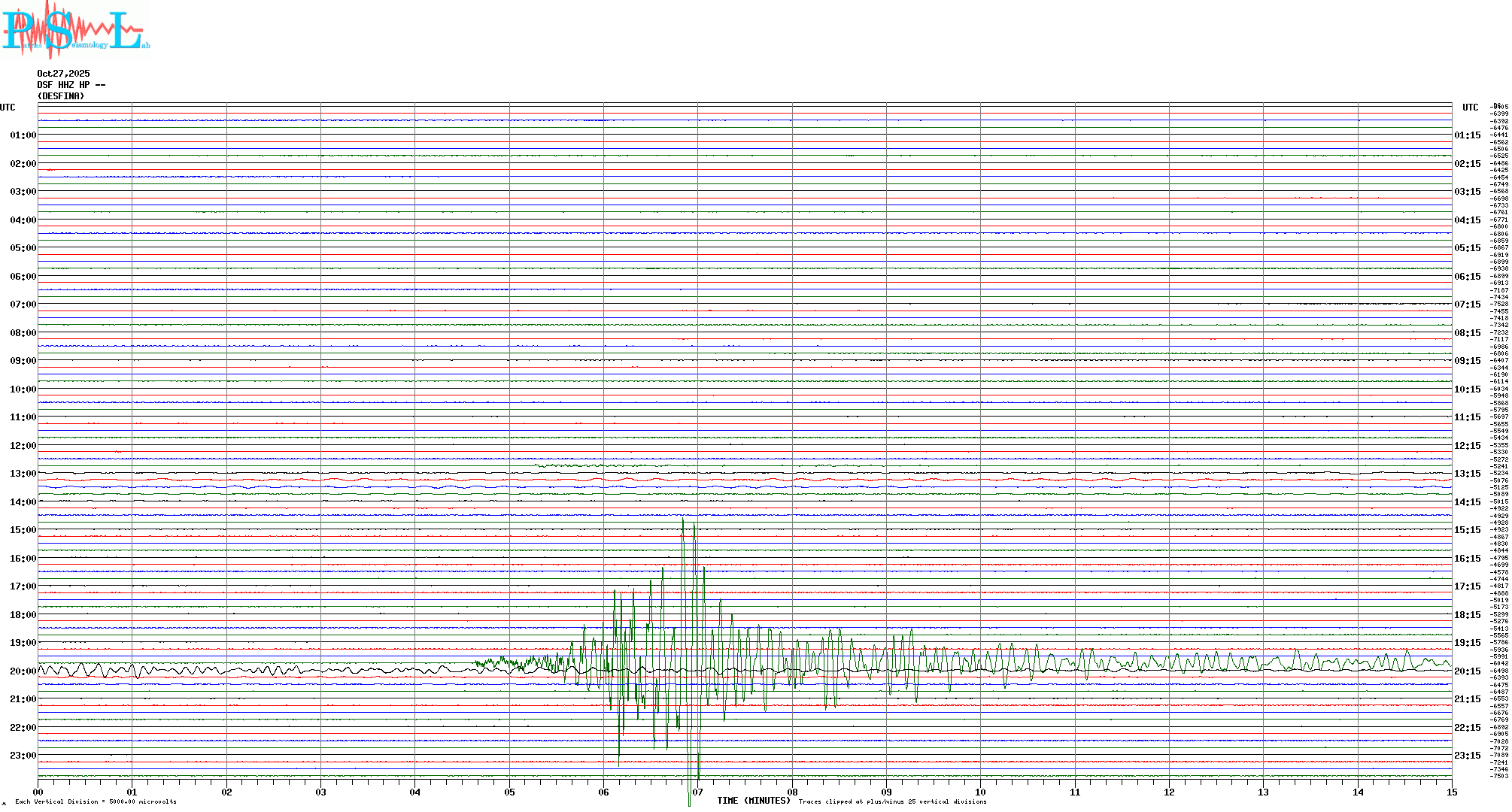
Task: Click the 09:15 time label on right
Action: (x=1467, y=361)
